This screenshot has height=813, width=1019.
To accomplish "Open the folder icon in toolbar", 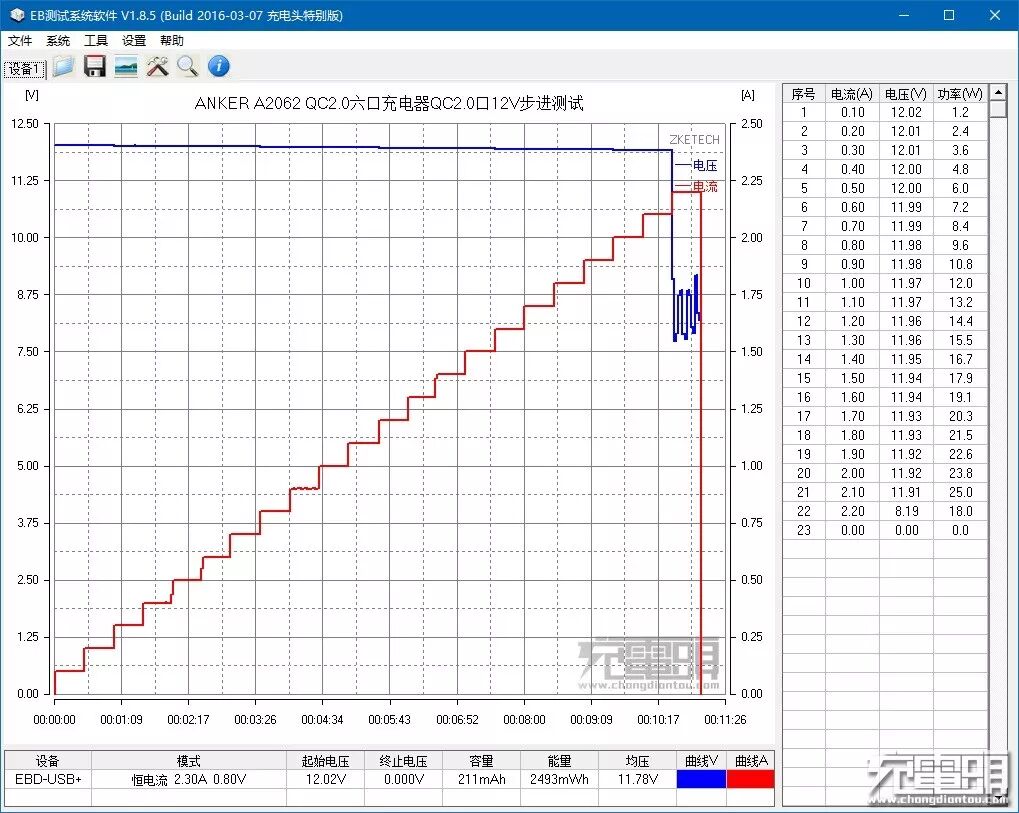I will click(x=64, y=66).
